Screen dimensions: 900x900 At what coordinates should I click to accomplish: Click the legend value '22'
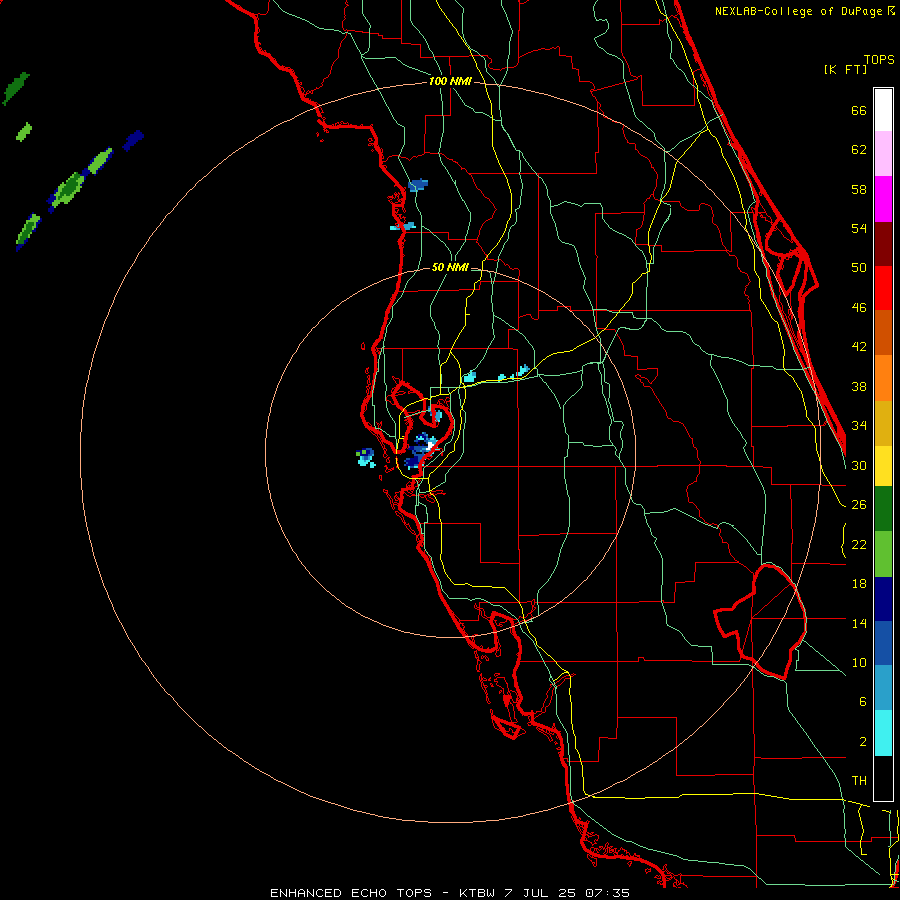pyautogui.click(x=859, y=545)
